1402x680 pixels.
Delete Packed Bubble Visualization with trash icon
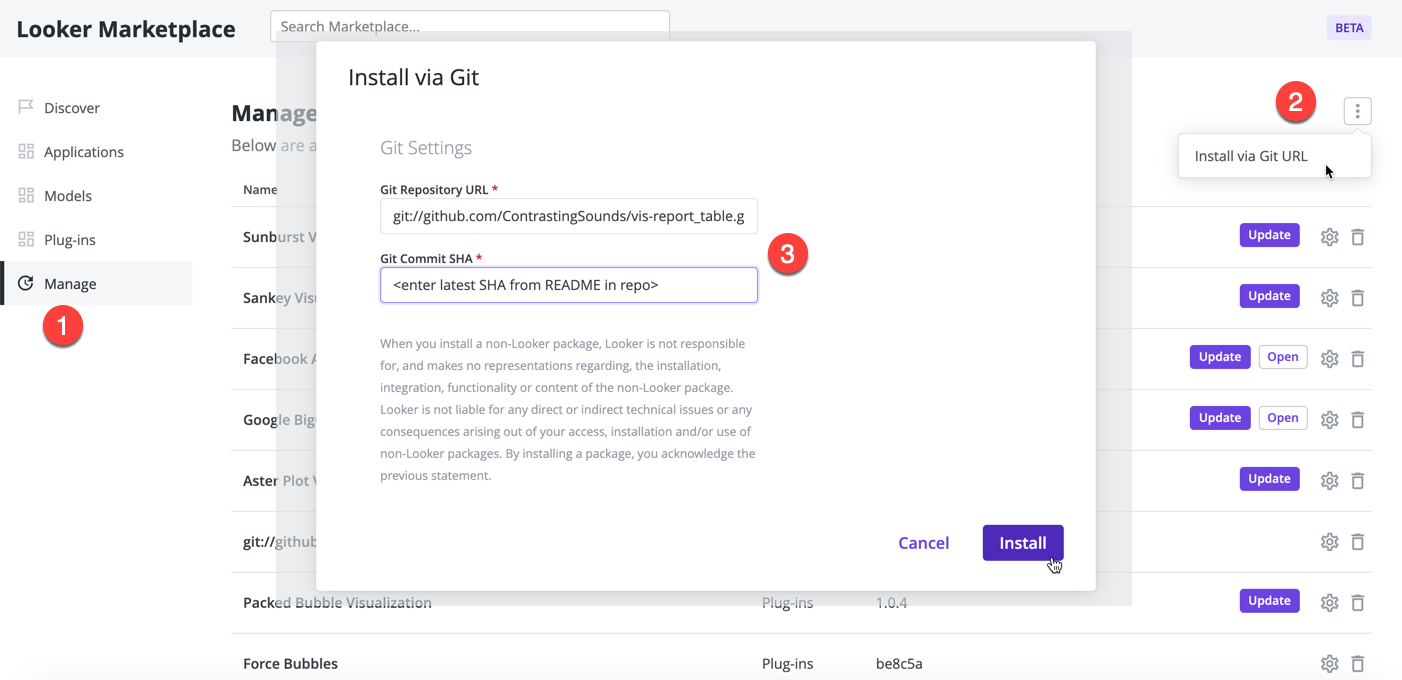[1358, 603]
